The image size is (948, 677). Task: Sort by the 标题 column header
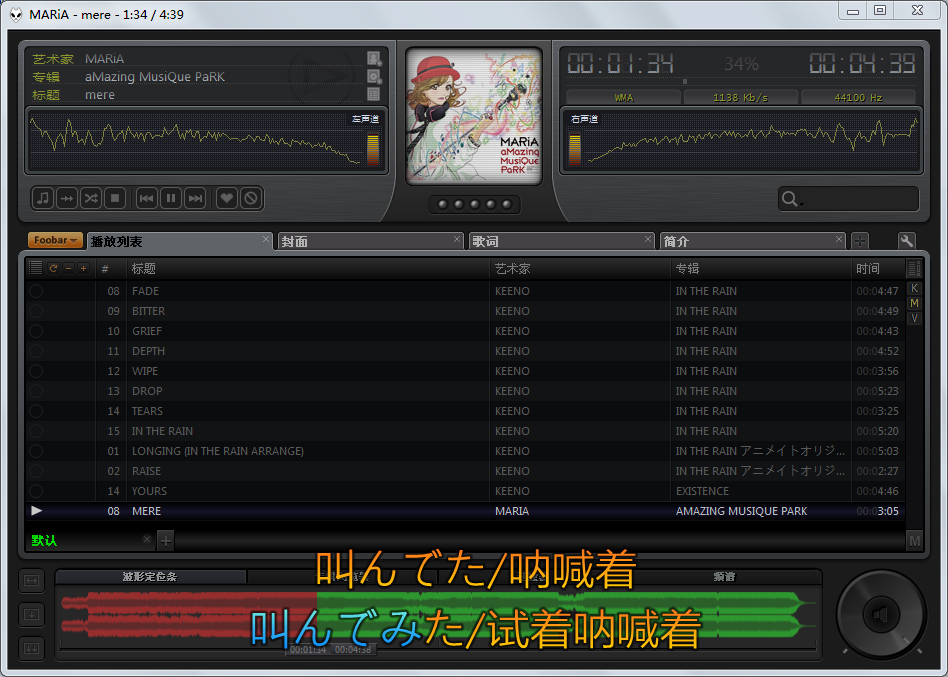(x=308, y=268)
